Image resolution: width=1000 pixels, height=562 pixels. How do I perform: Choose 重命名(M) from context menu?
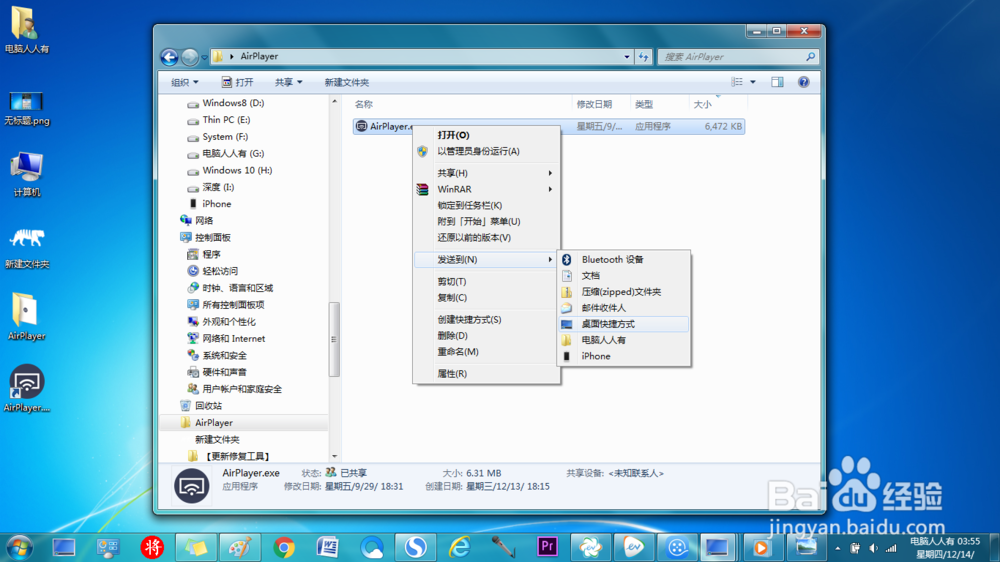coord(487,351)
